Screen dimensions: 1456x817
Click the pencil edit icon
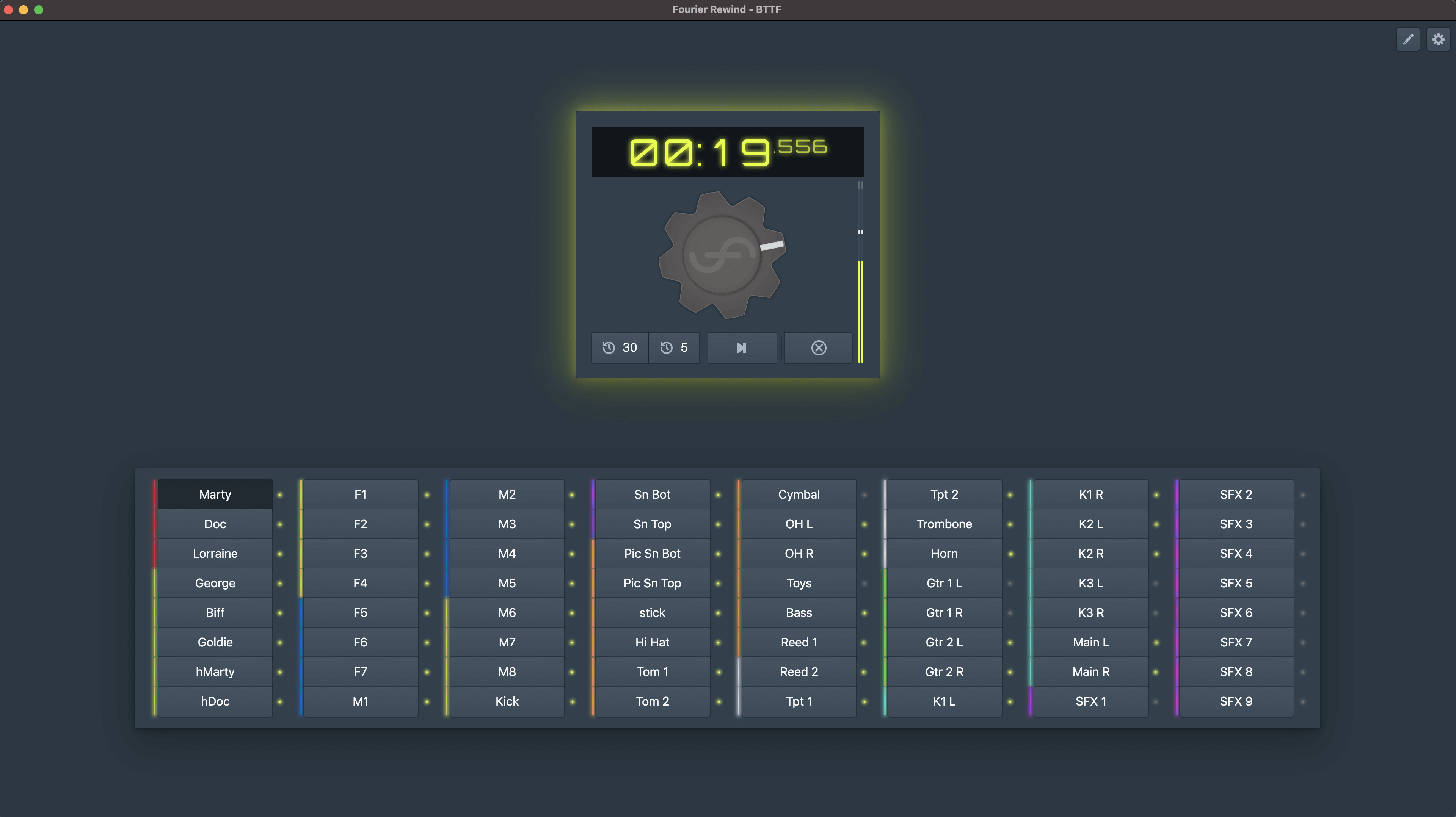[x=1408, y=39]
